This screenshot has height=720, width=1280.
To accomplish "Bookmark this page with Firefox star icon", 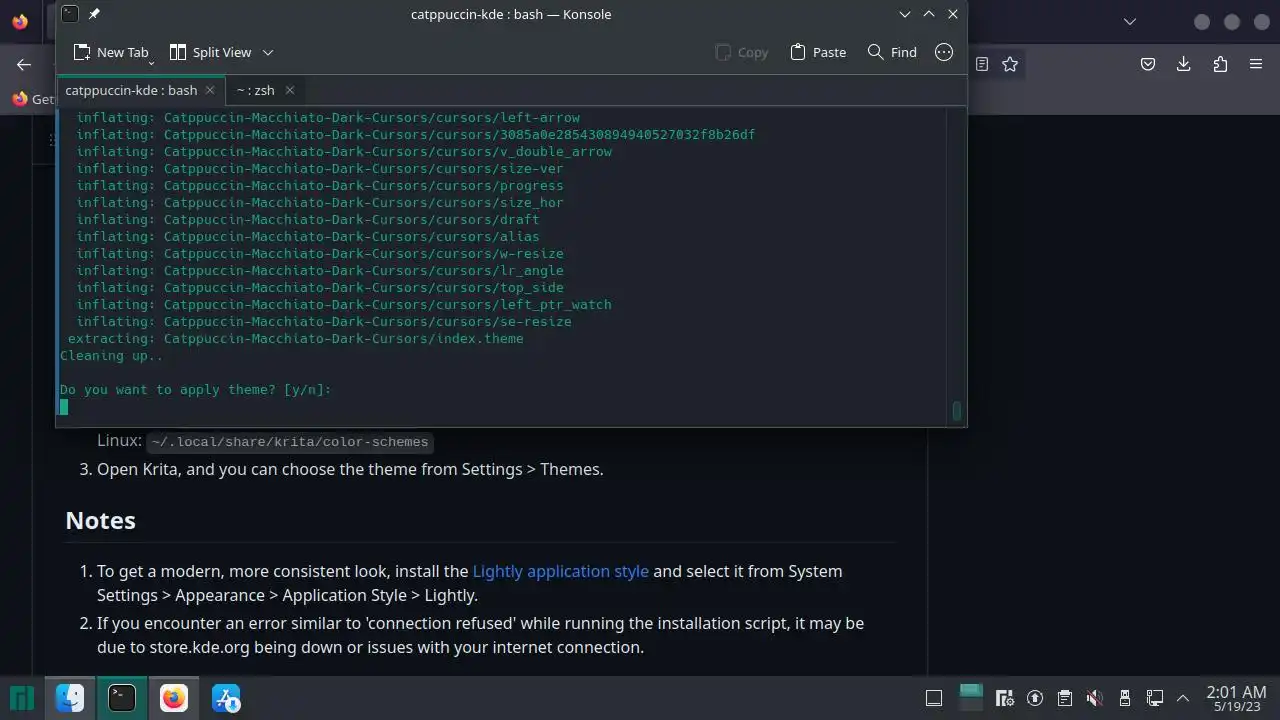I will coord(1010,64).
